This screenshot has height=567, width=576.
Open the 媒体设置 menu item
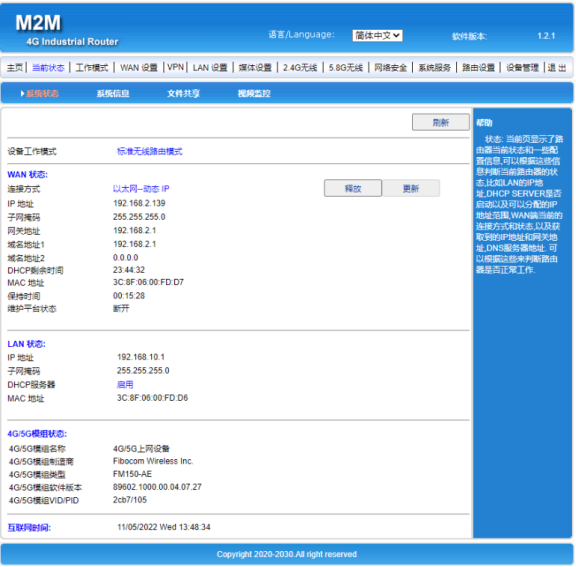point(255,68)
